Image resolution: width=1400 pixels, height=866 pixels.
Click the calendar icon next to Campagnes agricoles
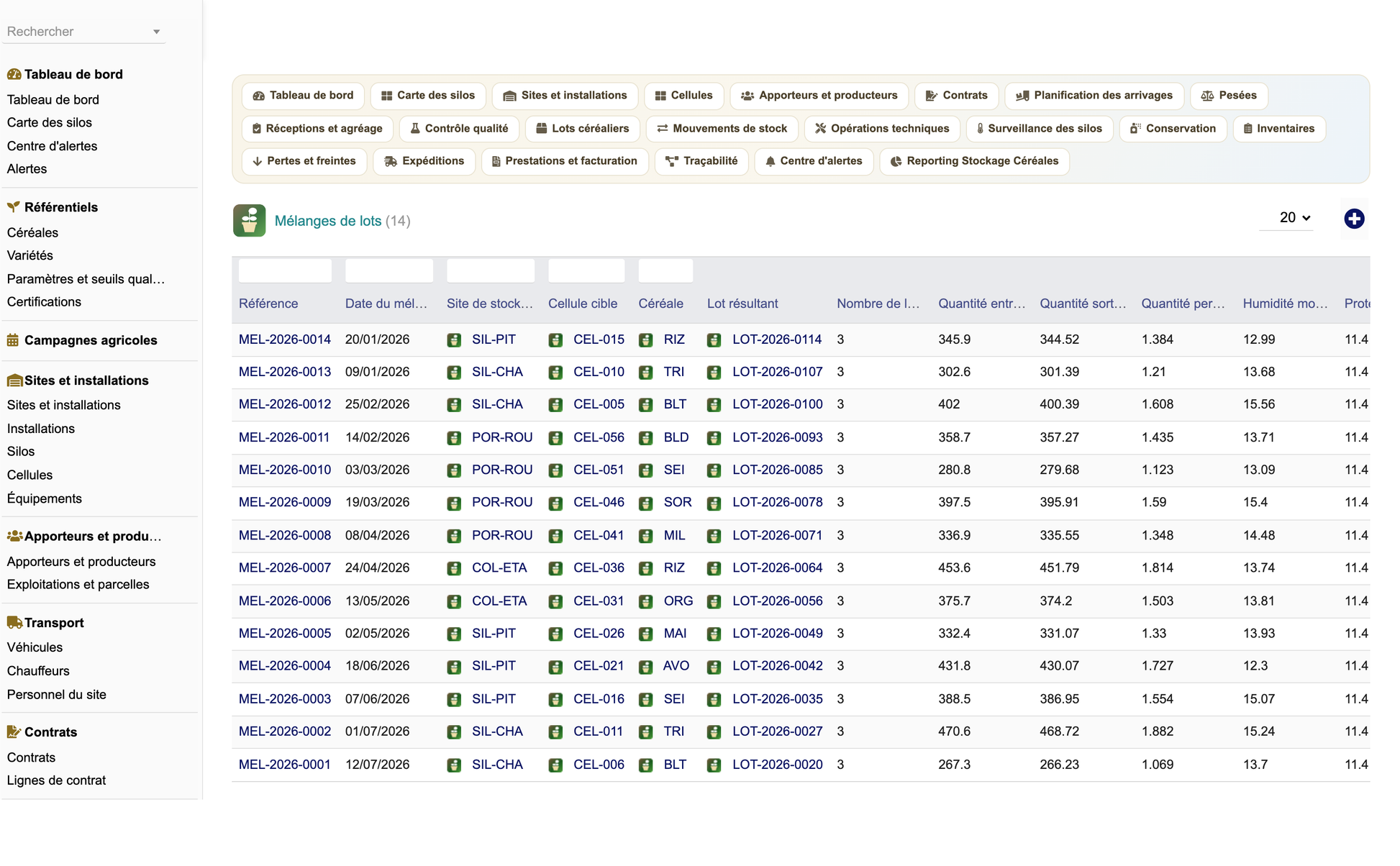[13, 340]
